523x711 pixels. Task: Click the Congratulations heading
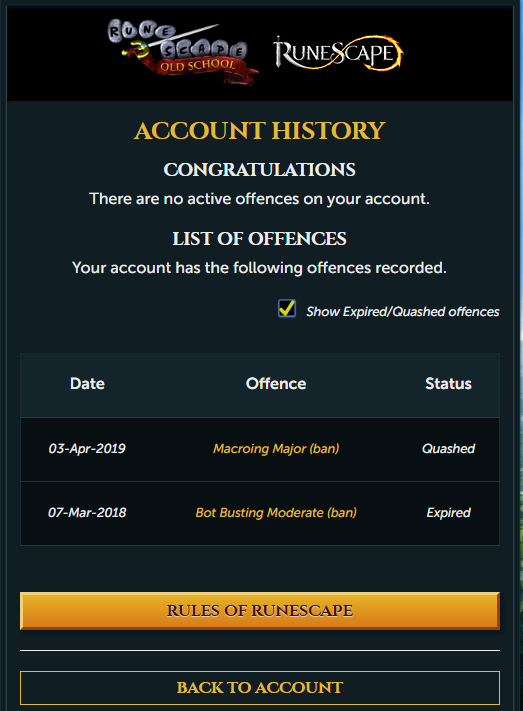pyautogui.click(x=259, y=170)
